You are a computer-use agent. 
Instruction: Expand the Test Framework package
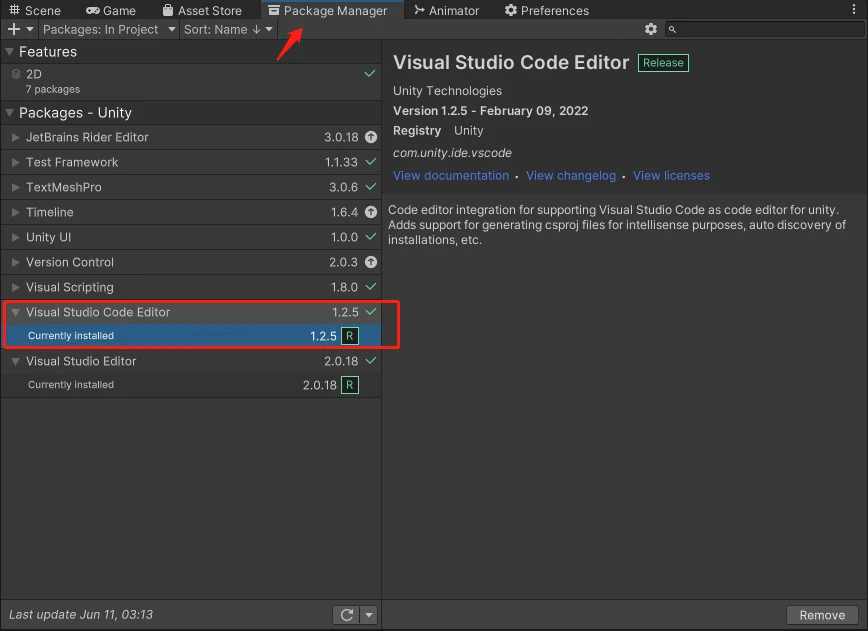point(16,162)
